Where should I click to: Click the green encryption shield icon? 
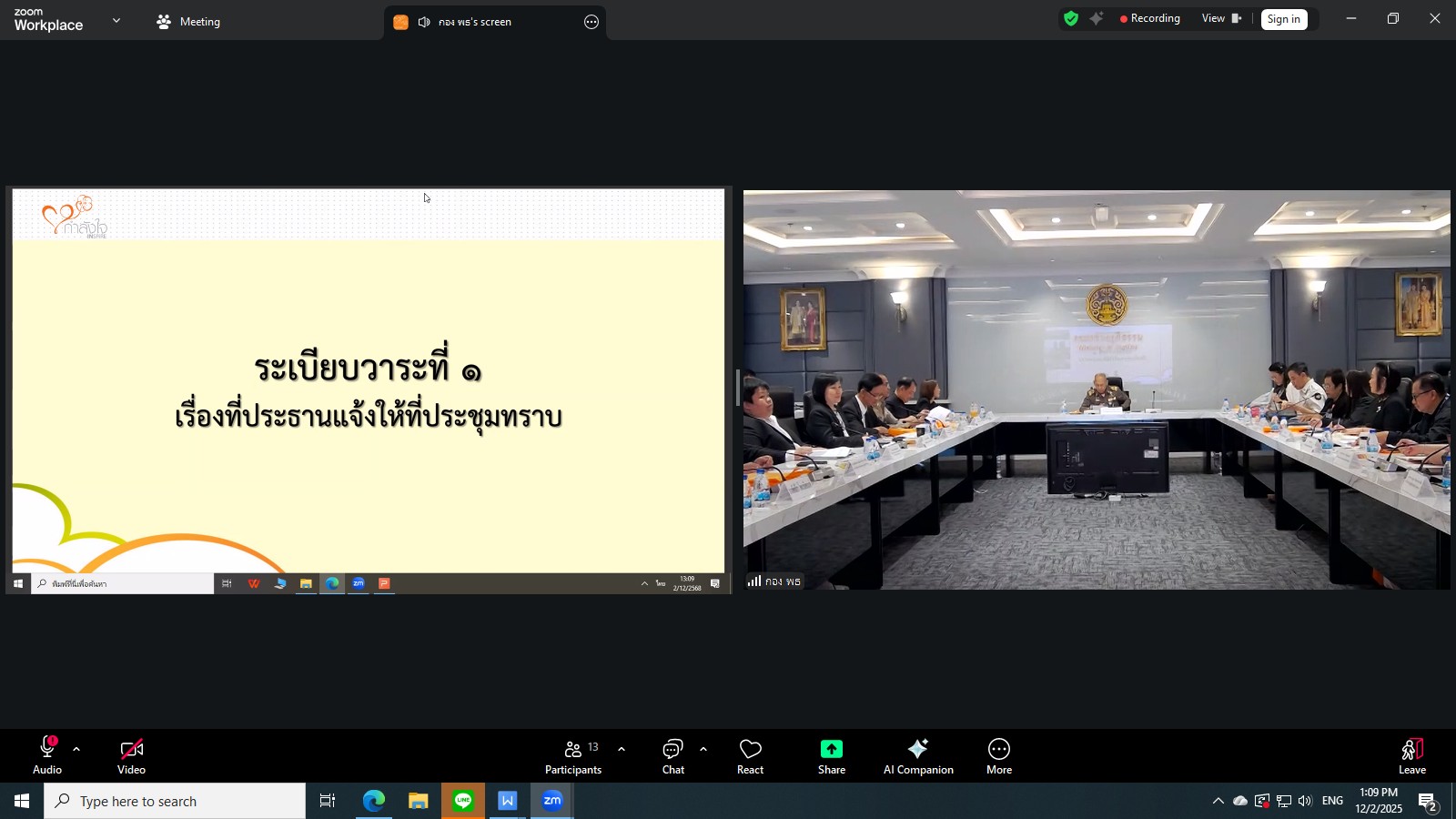[1071, 19]
